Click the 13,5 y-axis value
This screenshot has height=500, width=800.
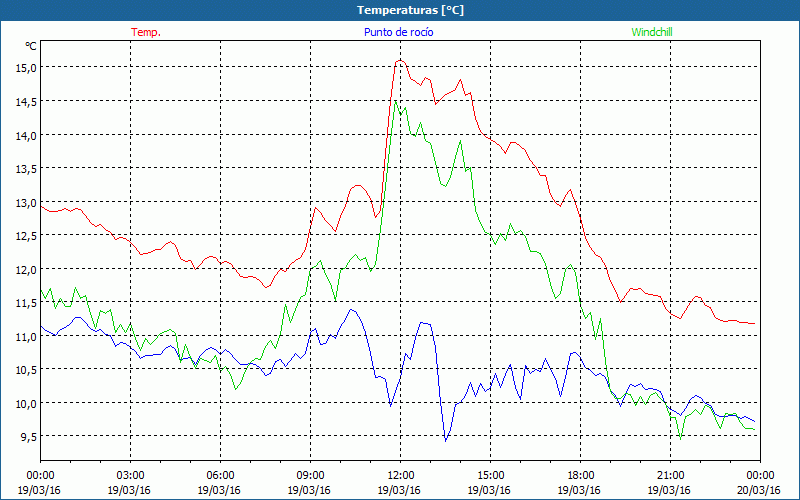click(27, 169)
